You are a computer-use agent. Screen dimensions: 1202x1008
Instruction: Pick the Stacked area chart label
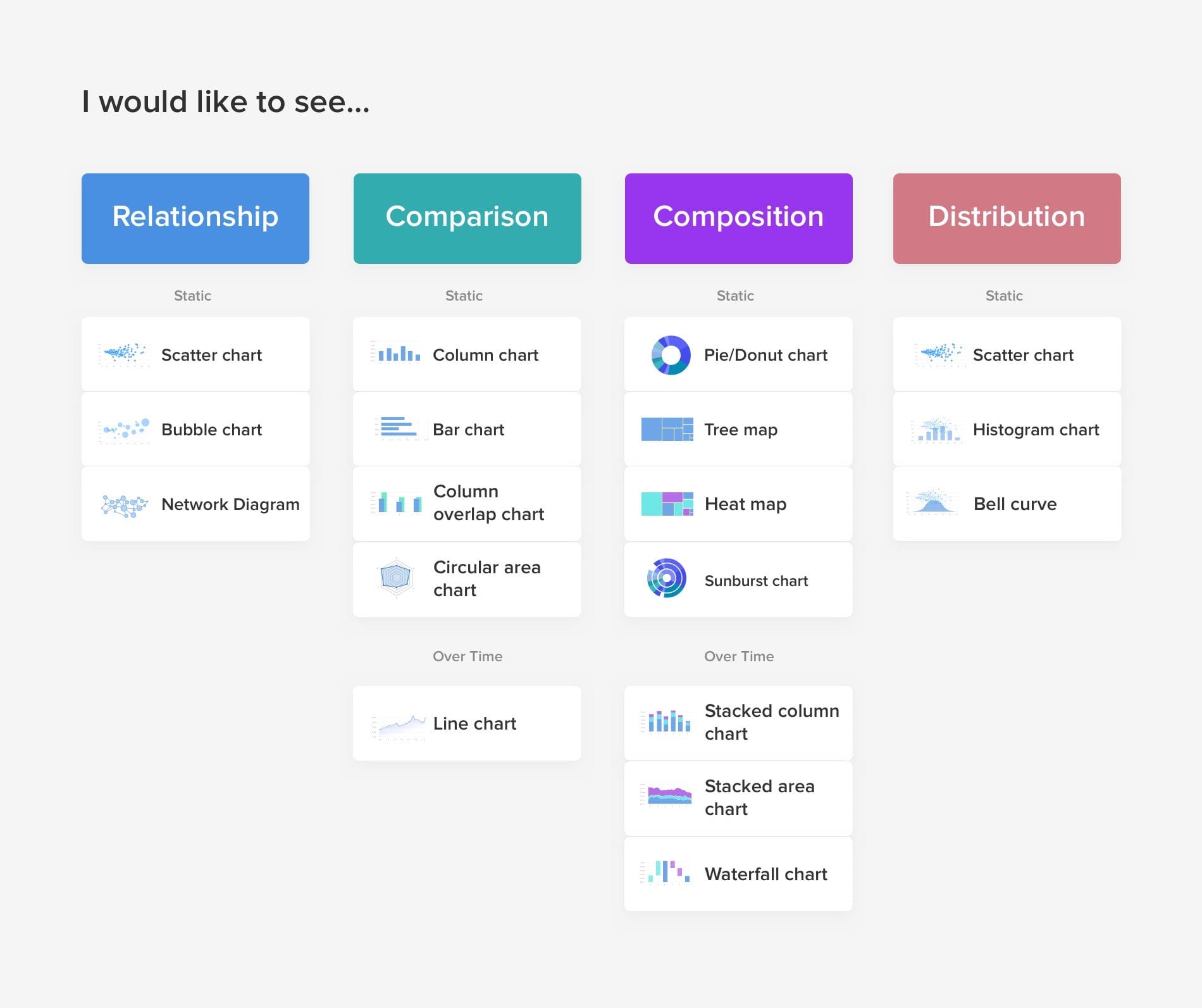[759, 797]
